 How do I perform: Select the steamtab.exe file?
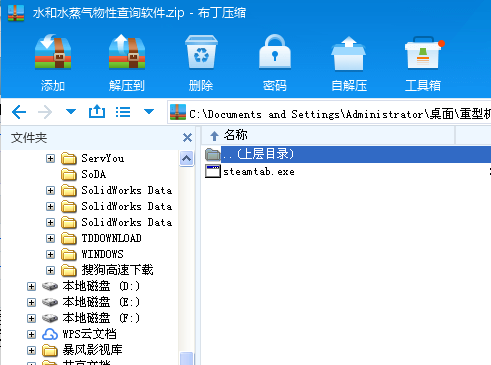coord(259,172)
